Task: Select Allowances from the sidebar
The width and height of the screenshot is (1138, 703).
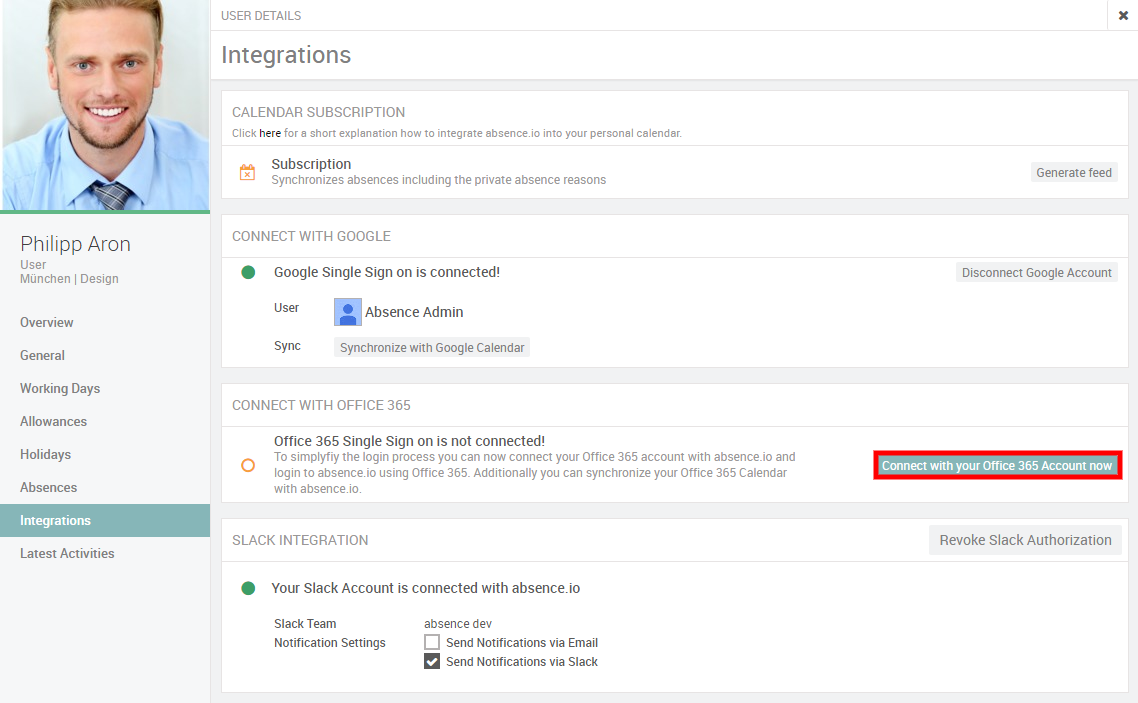Action: coord(53,421)
